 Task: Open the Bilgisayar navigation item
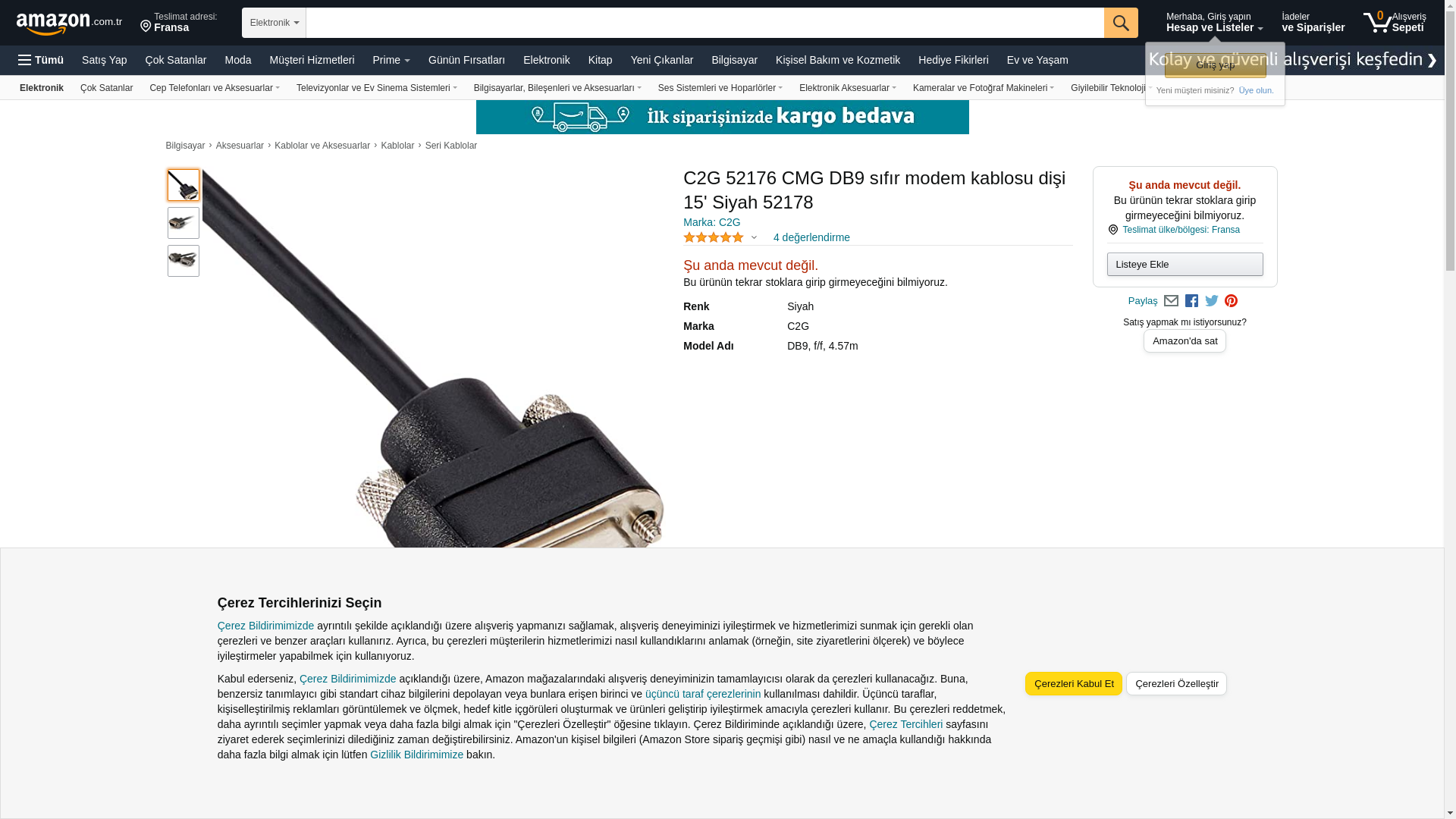coord(734,60)
